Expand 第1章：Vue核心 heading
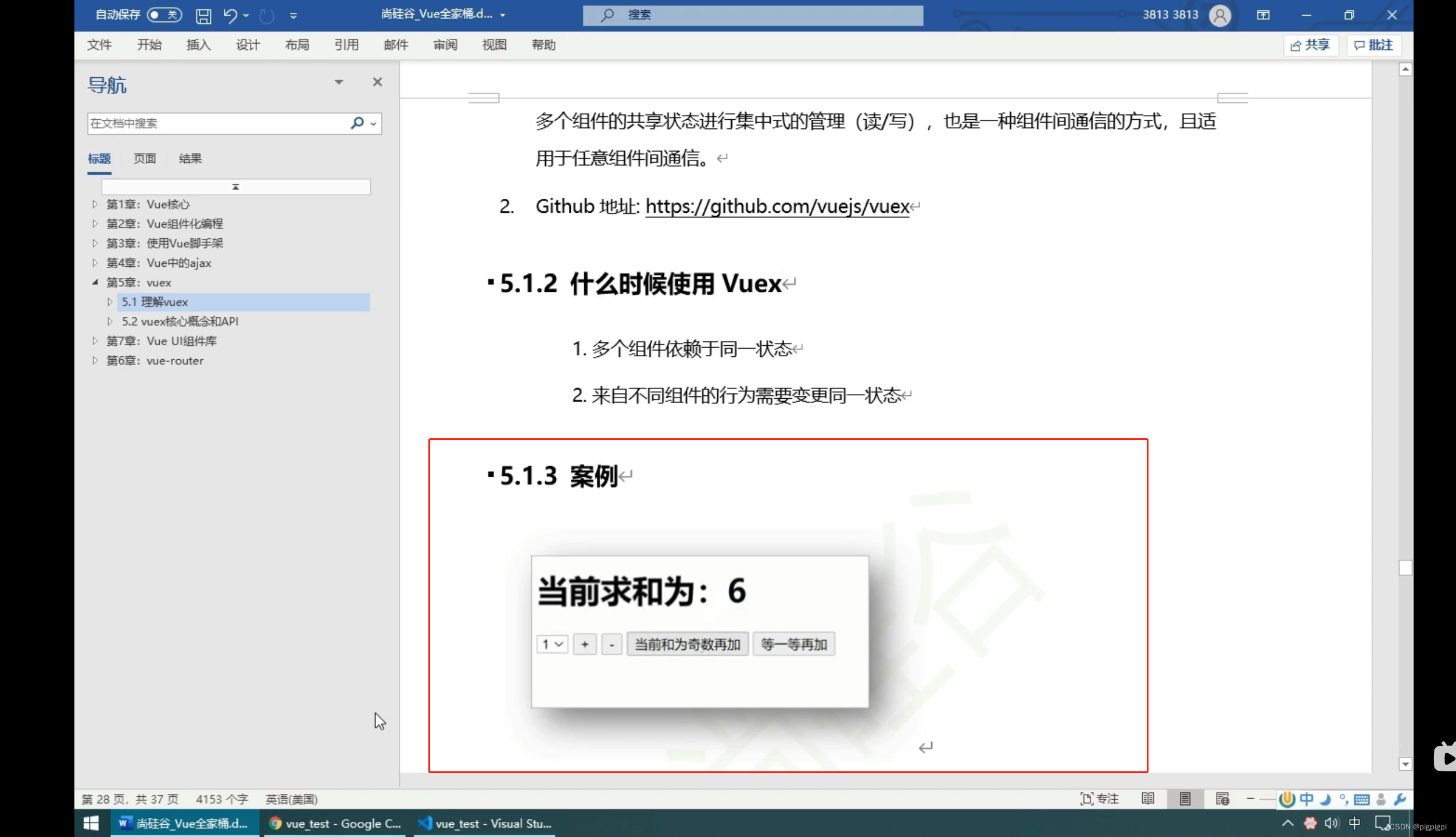The height and width of the screenshot is (837, 1456). pyautogui.click(x=95, y=205)
